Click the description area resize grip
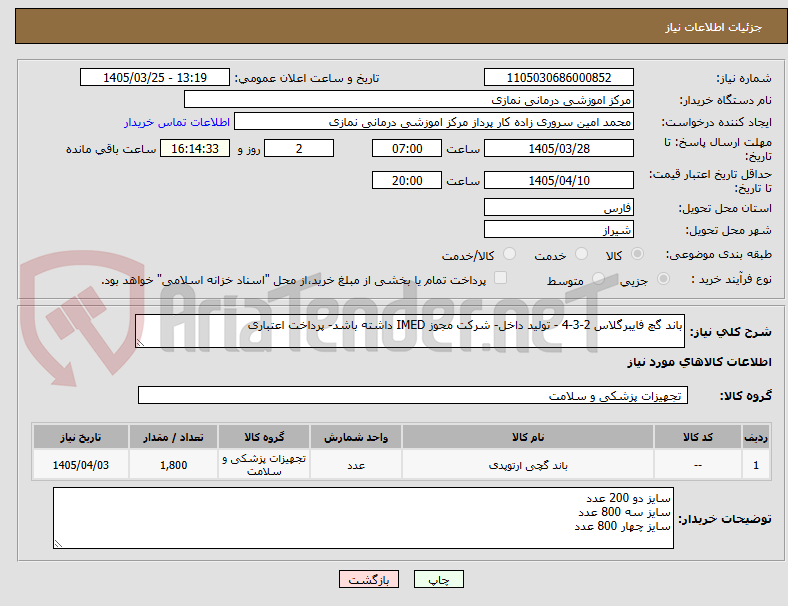Image resolution: width=788 pixels, height=606 pixels. pos(140,343)
